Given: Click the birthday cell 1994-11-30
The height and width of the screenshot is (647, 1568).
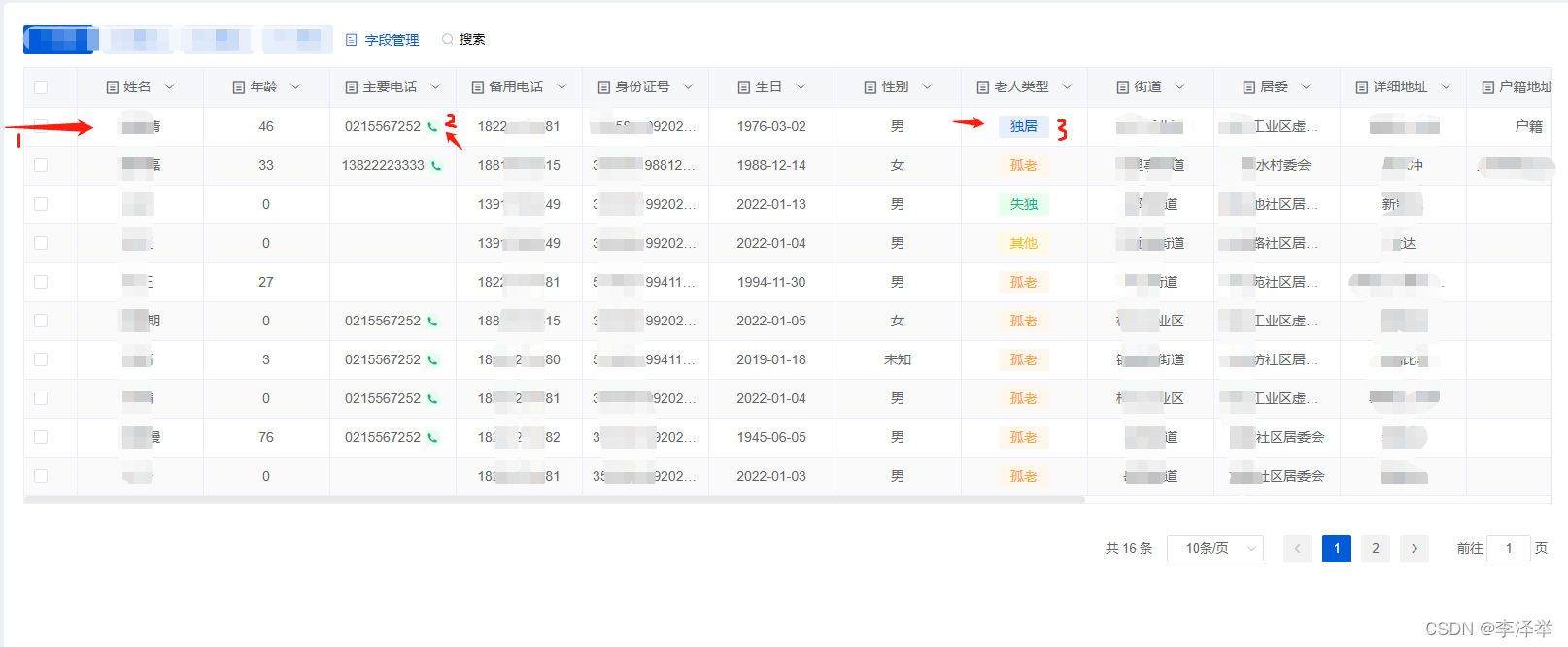Looking at the screenshot, I should coord(771,282).
